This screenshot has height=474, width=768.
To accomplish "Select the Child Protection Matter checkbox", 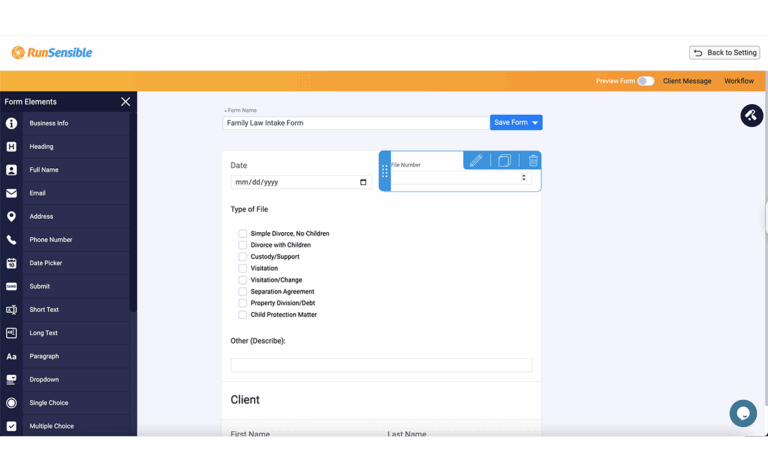I will coord(242,315).
